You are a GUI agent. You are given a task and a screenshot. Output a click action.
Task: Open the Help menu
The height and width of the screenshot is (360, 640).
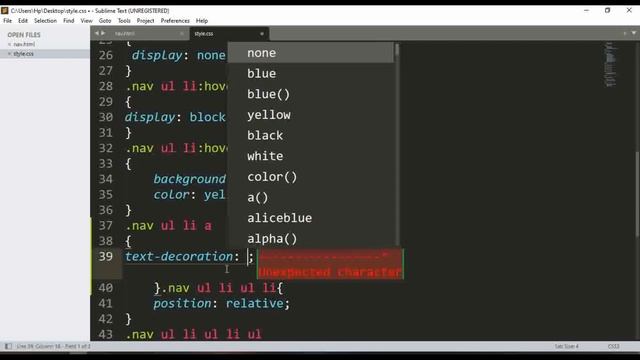click(202, 21)
